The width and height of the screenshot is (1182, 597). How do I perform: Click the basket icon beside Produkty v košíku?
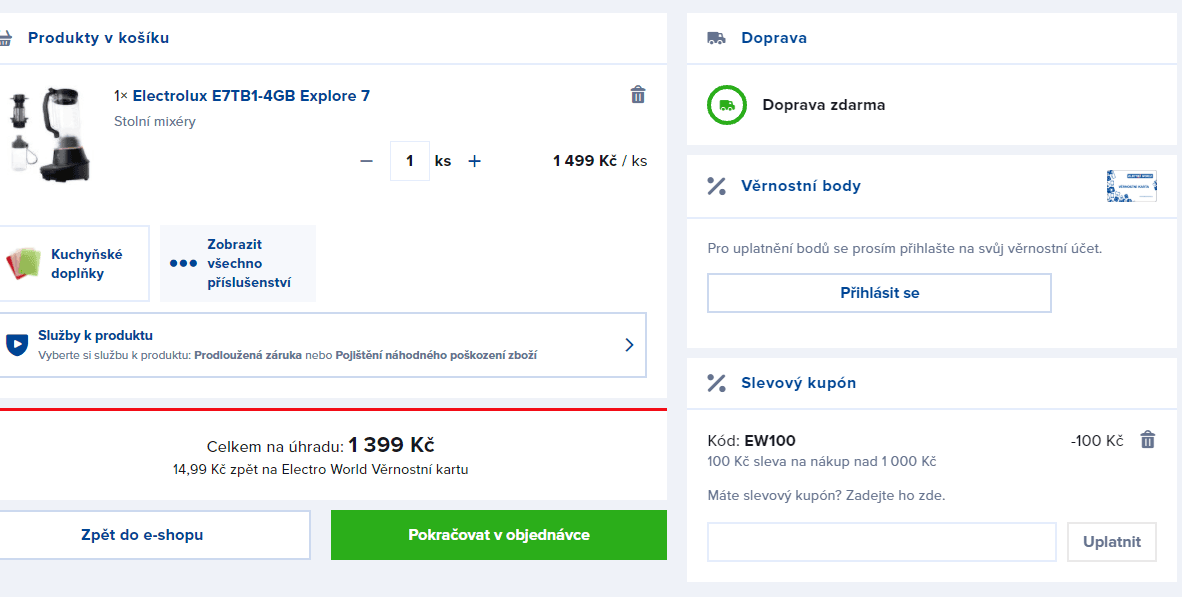coord(5,38)
